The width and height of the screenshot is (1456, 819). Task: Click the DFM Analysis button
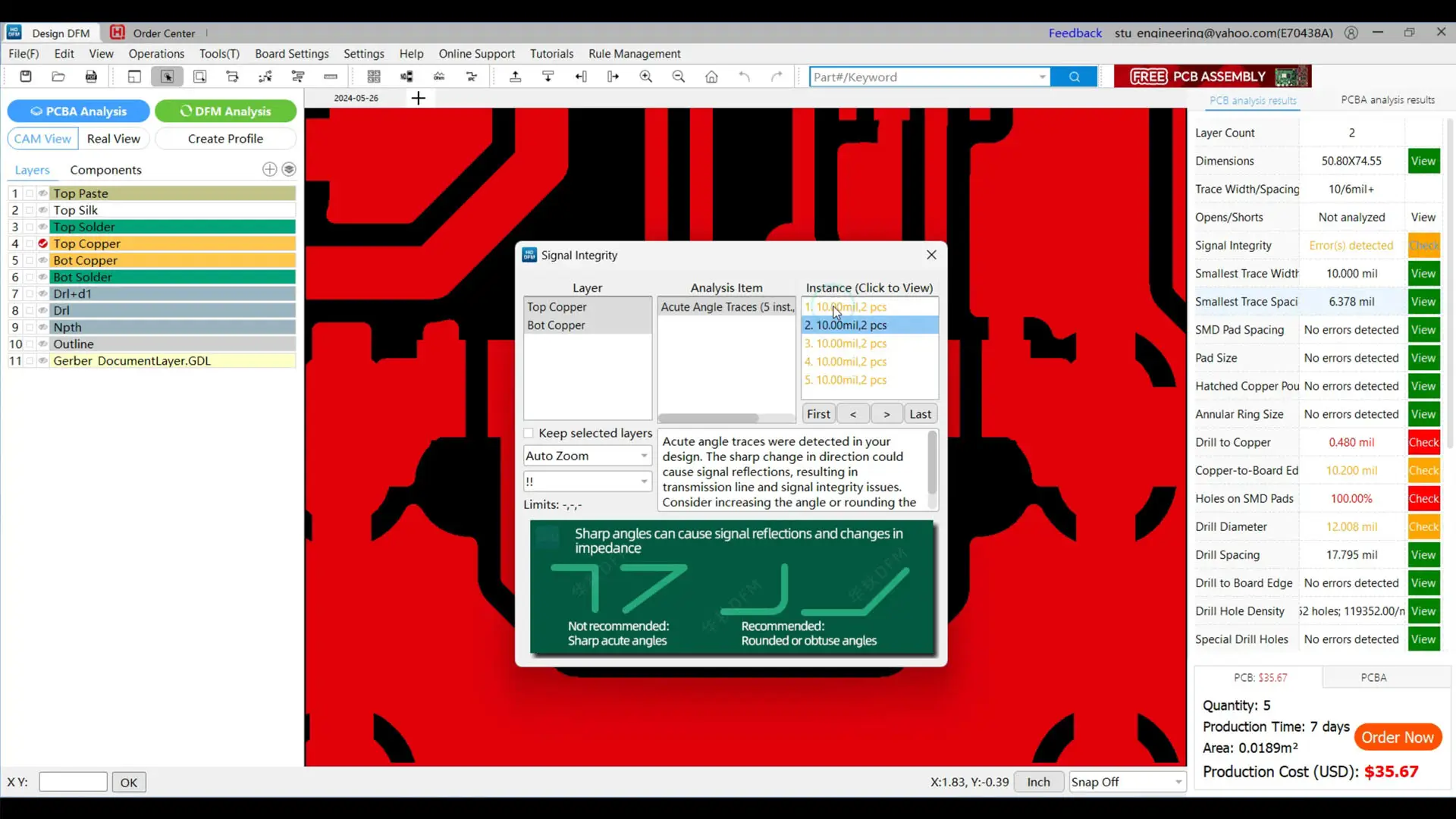coord(225,111)
